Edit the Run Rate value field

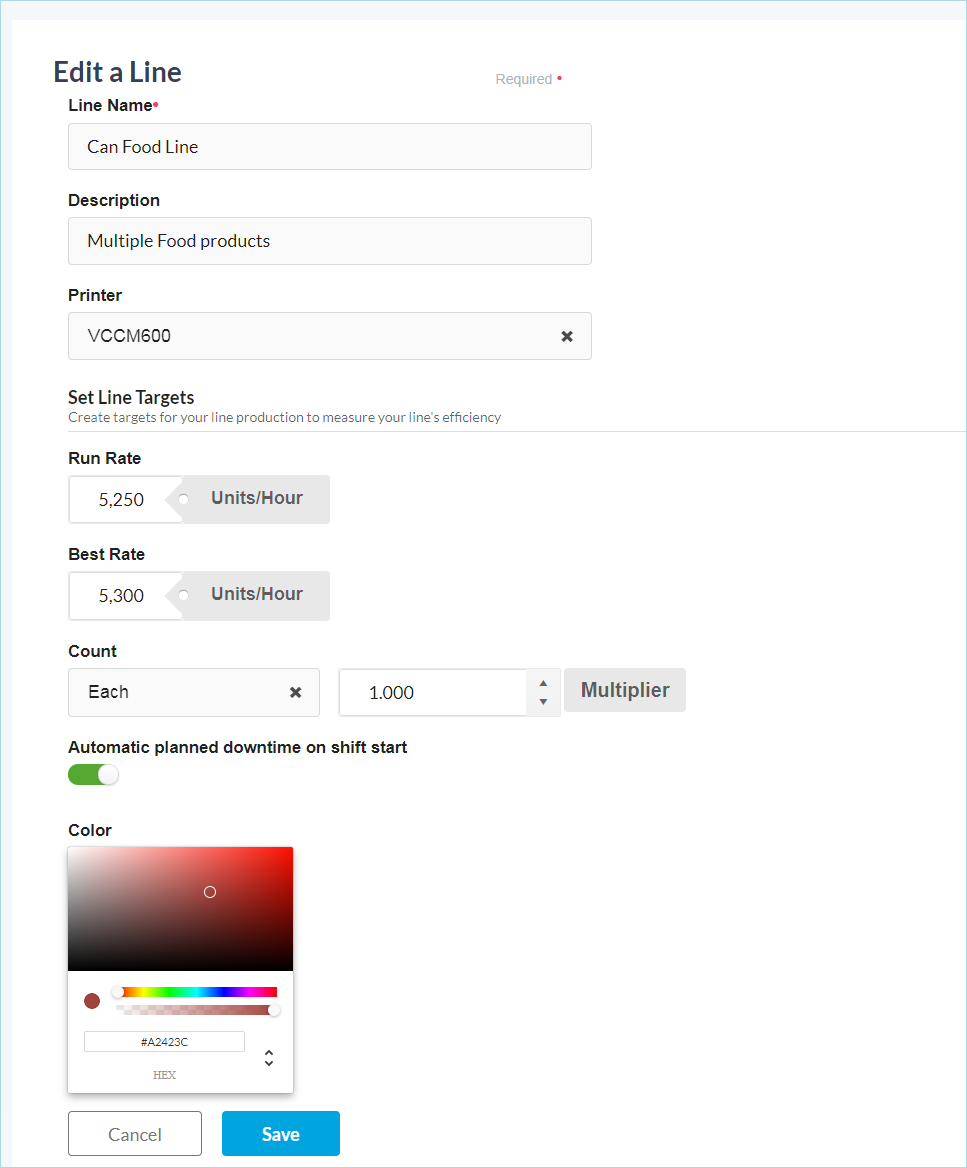[124, 499]
